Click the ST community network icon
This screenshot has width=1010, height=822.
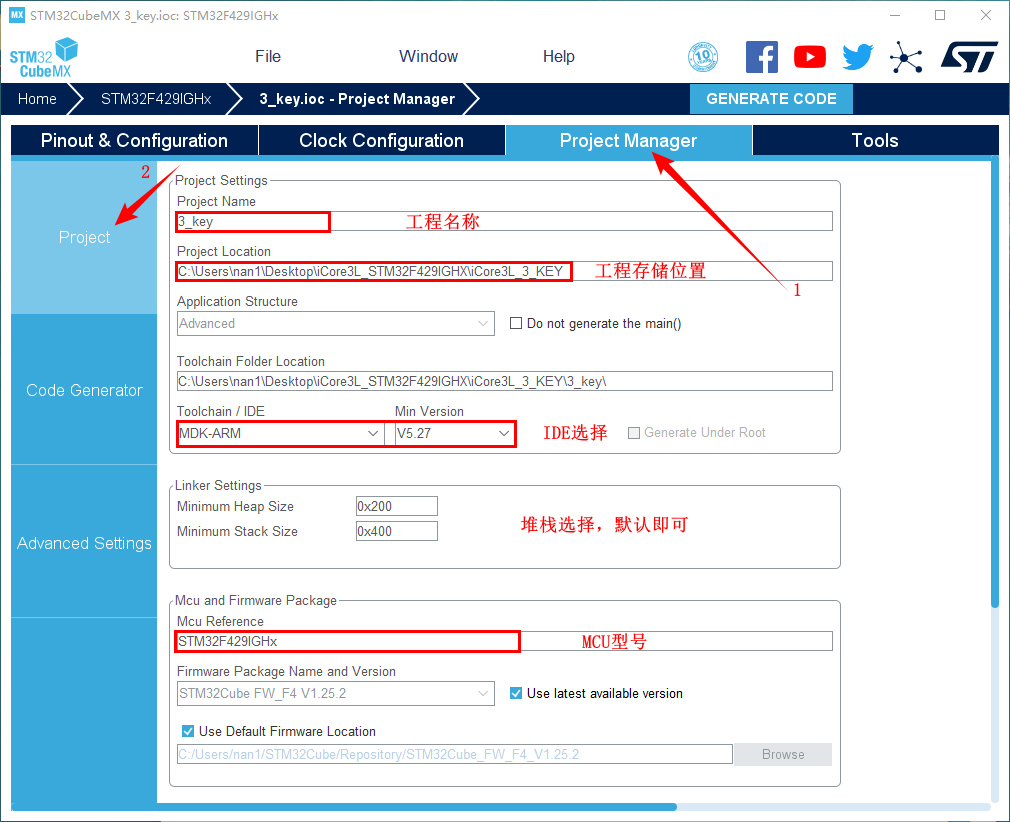(906, 57)
